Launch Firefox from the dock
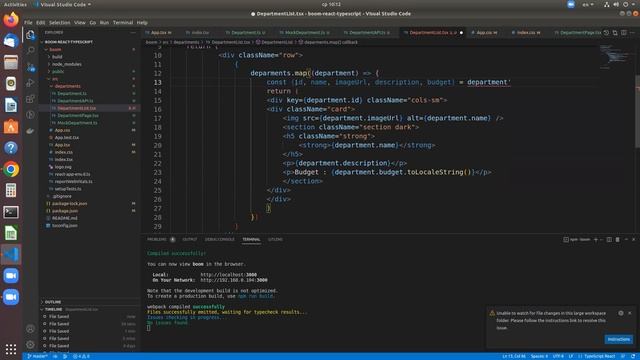This screenshot has width=640, height=360. (x=11, y=20)
